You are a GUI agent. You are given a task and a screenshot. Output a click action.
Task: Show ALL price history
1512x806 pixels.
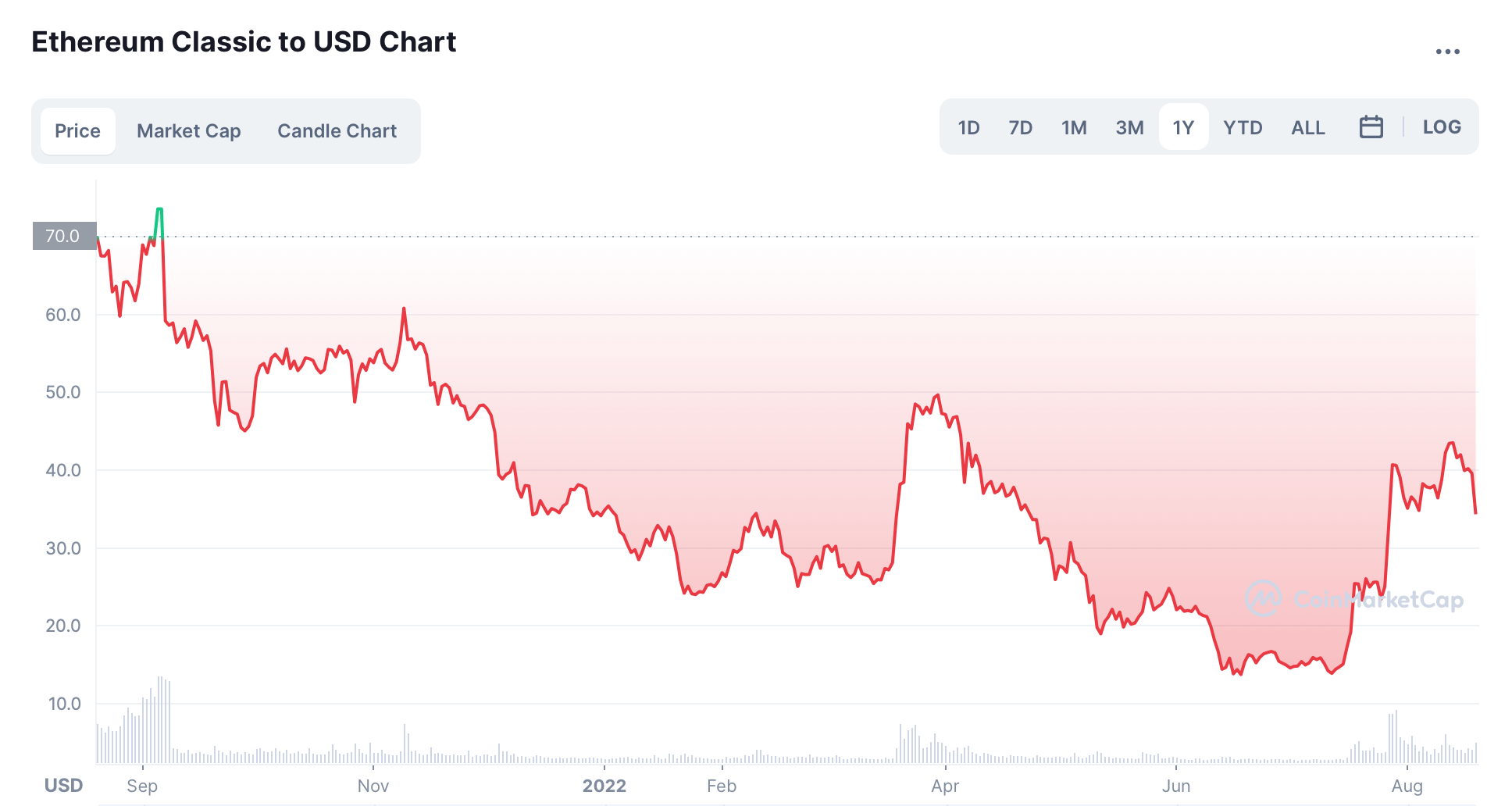point(1307,127)
